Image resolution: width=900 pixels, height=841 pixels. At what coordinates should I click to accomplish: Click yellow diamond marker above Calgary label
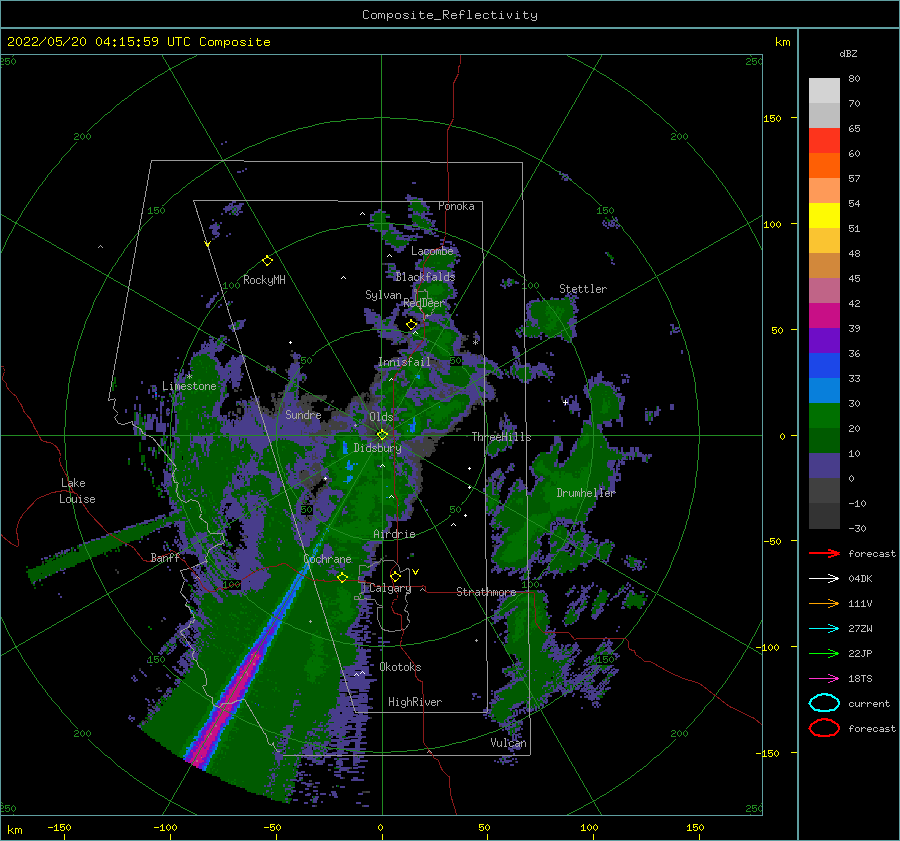tap(395, 576)
